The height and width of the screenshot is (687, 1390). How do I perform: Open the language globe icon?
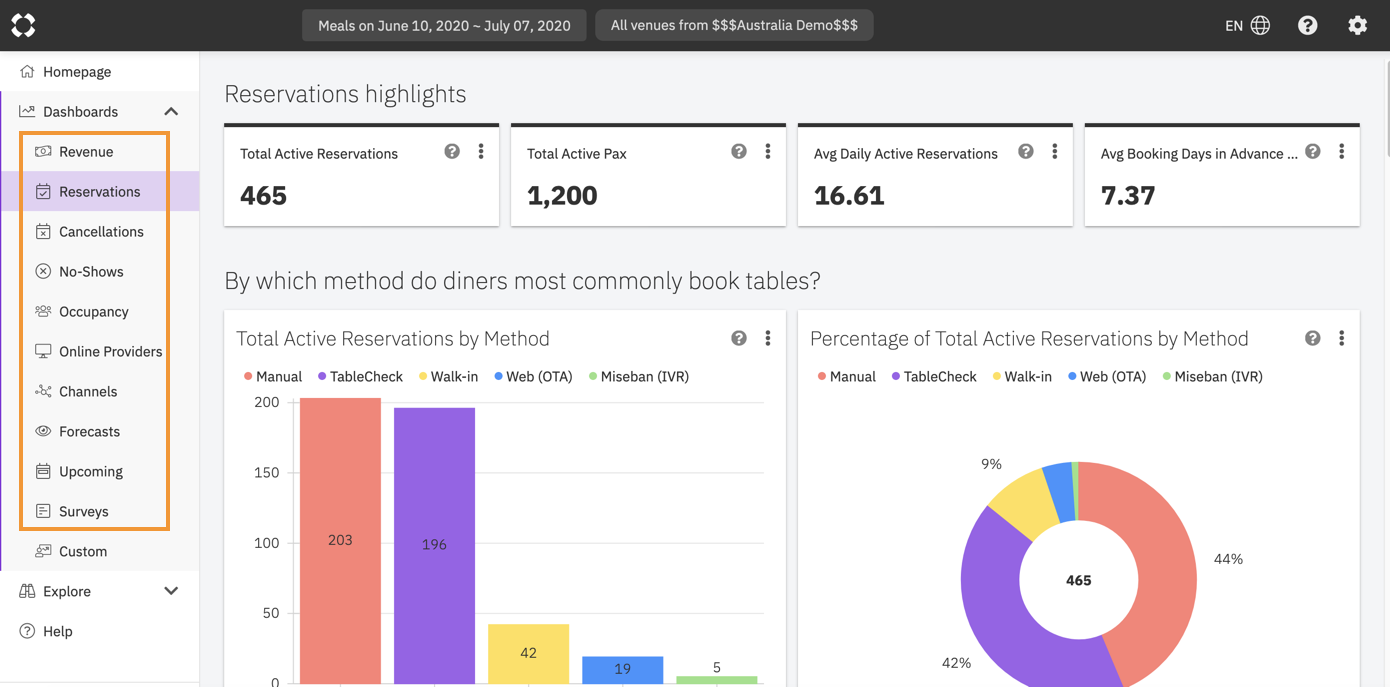click(x=1260, y=25)
